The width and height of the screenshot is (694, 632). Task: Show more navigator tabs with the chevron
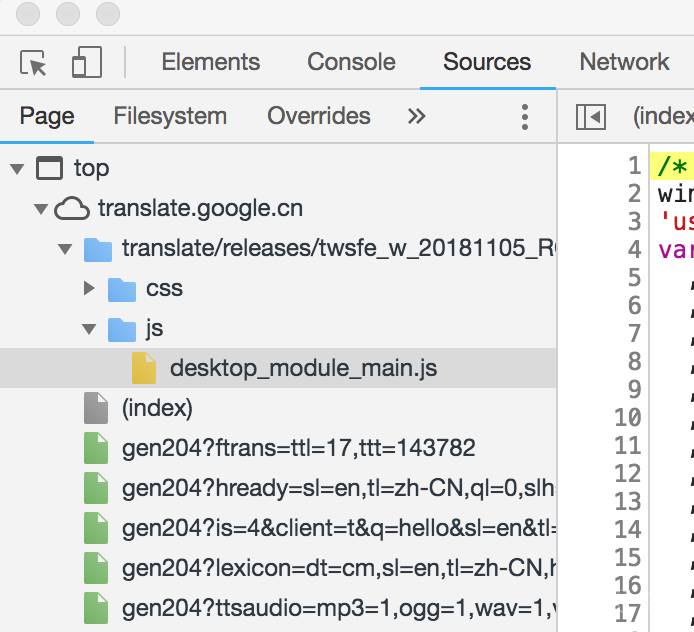pos(416,116)
